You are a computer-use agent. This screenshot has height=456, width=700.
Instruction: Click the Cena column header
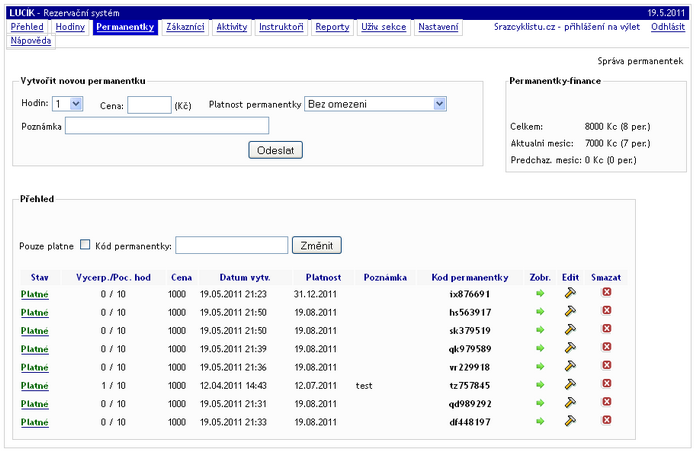coord(181,277)
